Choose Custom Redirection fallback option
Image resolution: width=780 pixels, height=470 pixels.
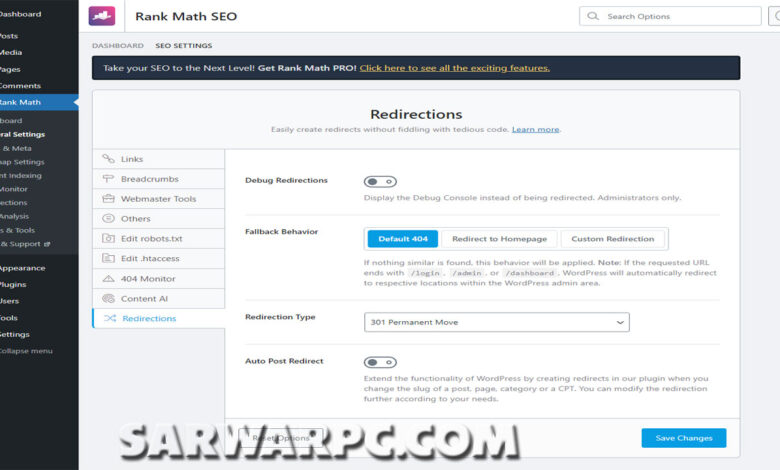pyautogui.click(x=613, y=239)
